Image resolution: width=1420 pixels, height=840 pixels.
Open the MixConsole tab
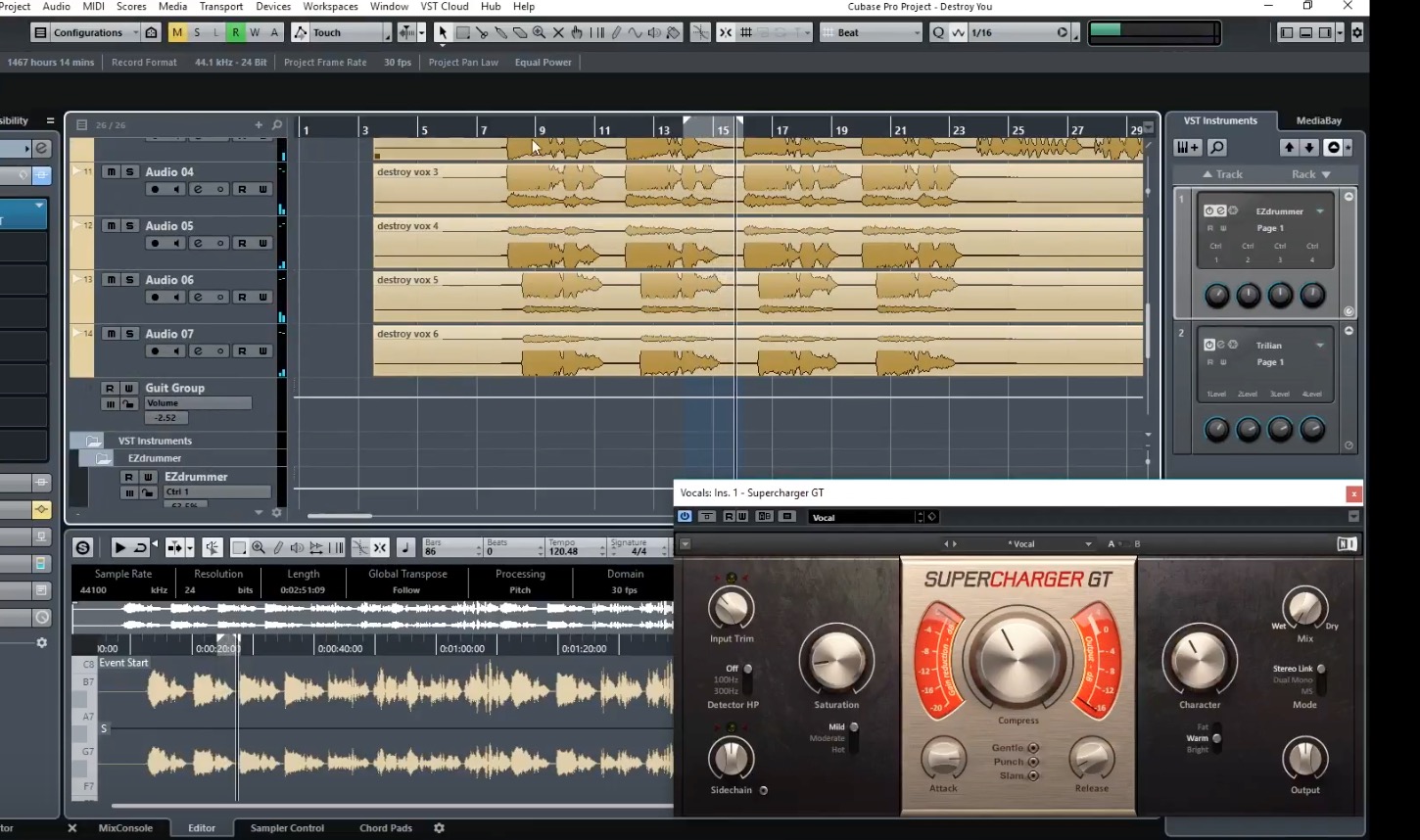[125, 828]
